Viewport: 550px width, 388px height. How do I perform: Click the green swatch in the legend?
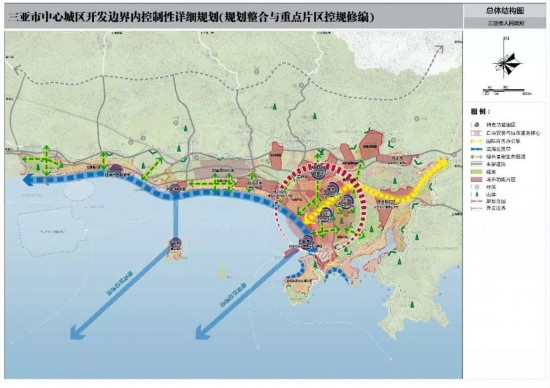coord(476,172)
